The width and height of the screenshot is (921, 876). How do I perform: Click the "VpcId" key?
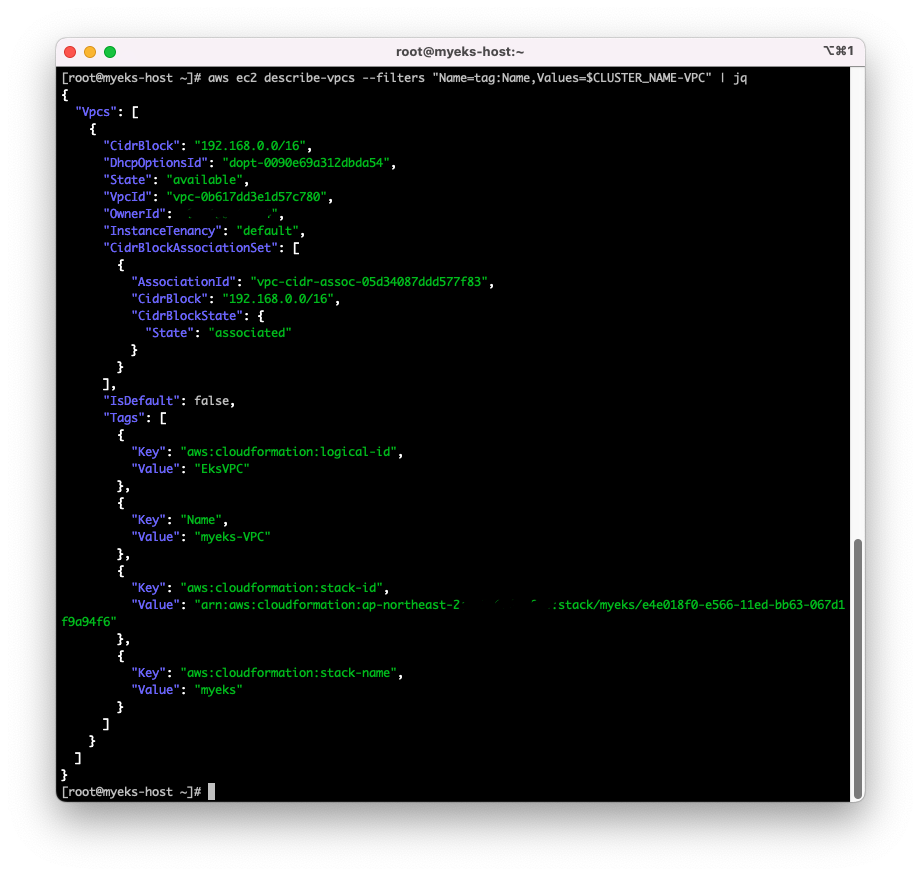click(x=127, y=197)
